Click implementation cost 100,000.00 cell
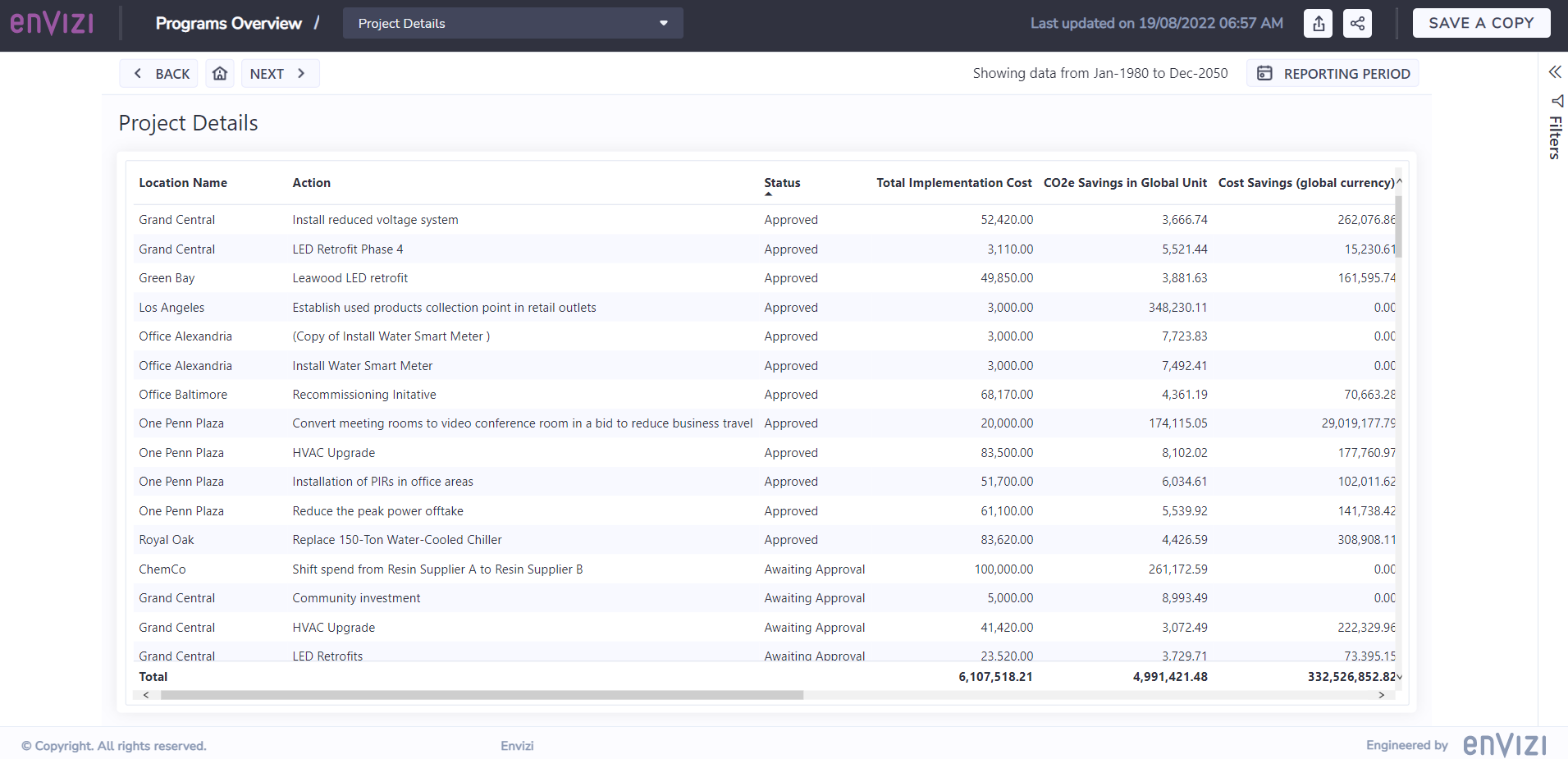The width and height of the screenshot is (1568, 759). pyautogui.click(x=1003, y=569)
